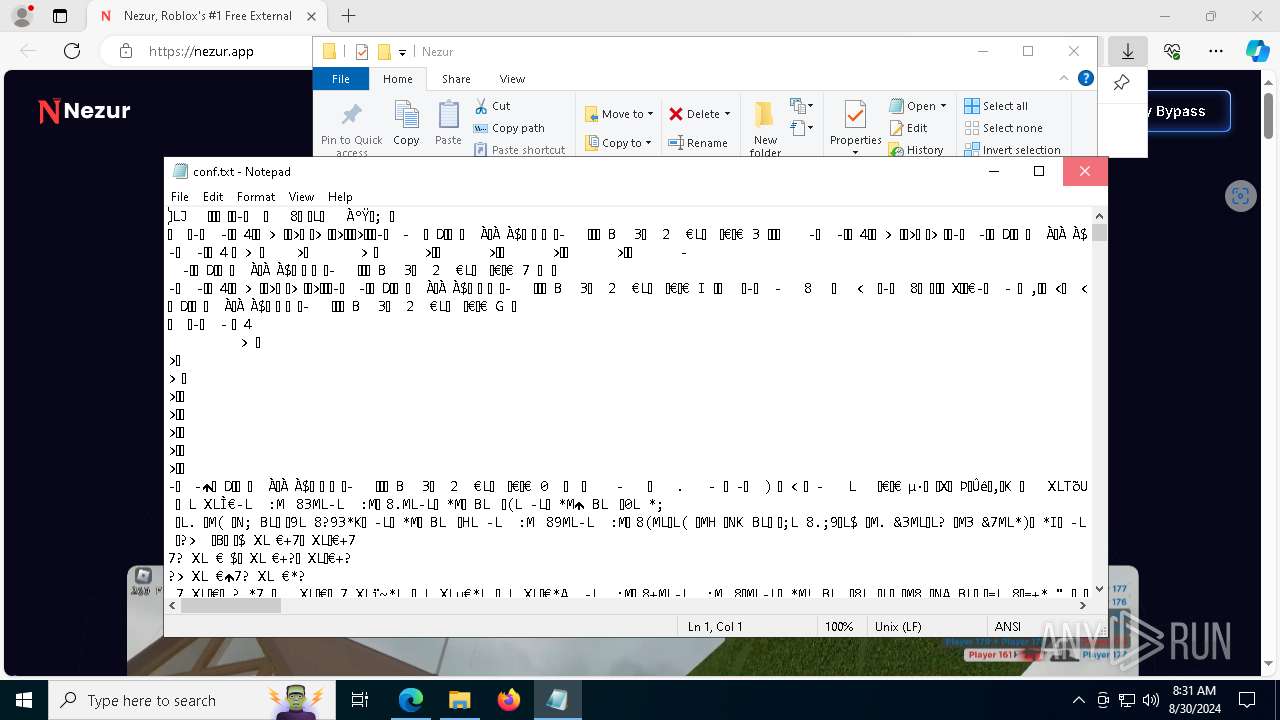1280x720 pixels.
Task: Click the Quick Access properties checkmark icon
Action: (362, 52)
